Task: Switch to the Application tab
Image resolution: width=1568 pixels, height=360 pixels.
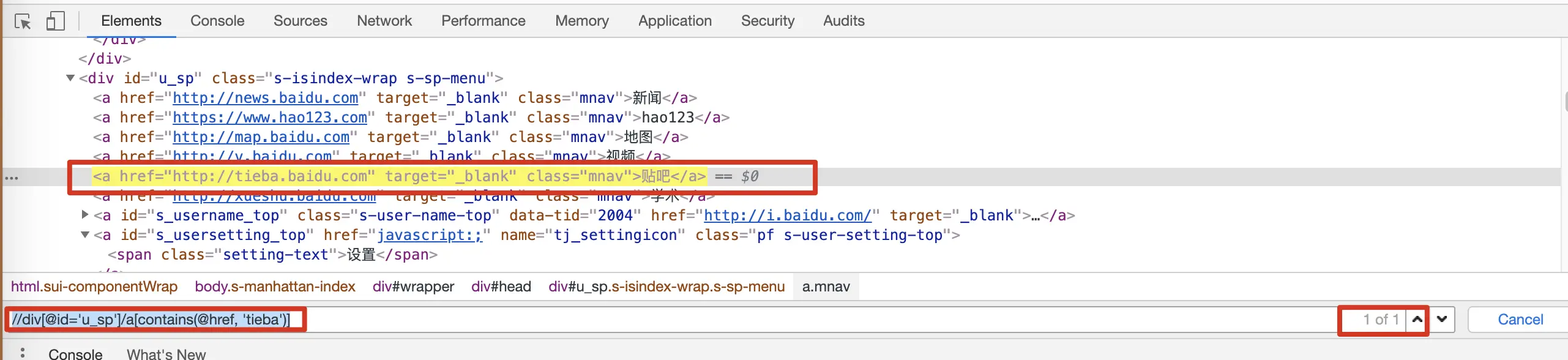Action: click(675, 21)
